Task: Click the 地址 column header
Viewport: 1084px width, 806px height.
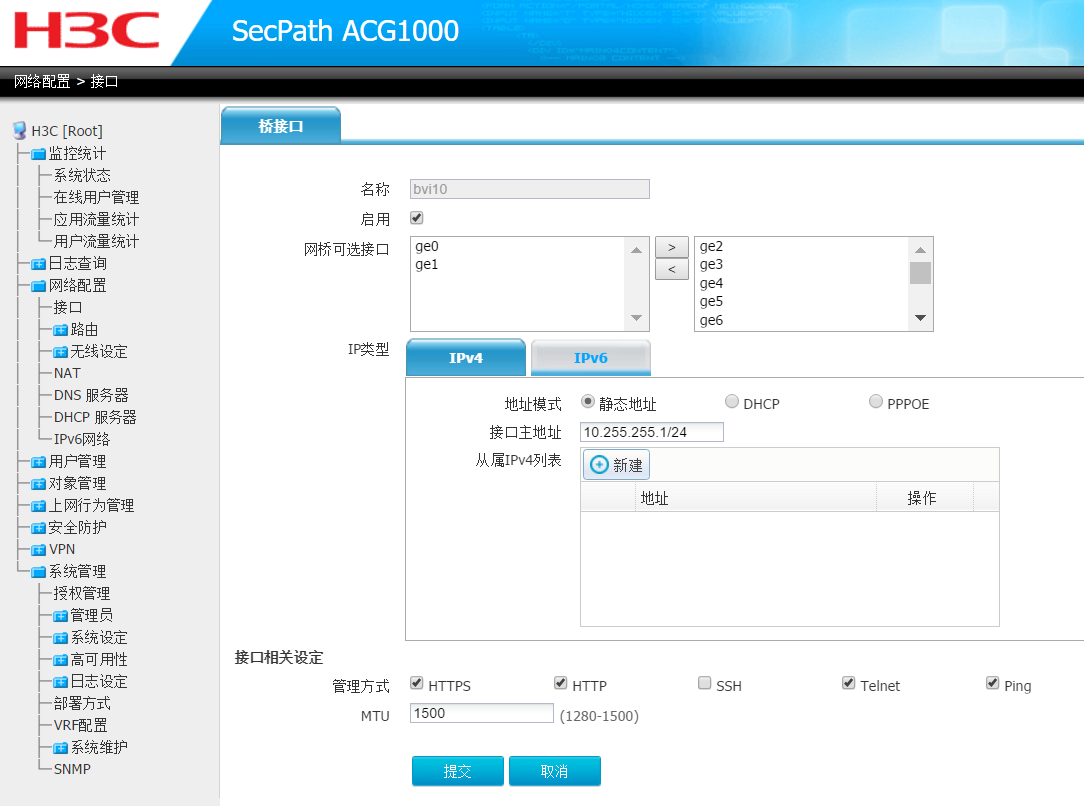Action: point(756,498)
